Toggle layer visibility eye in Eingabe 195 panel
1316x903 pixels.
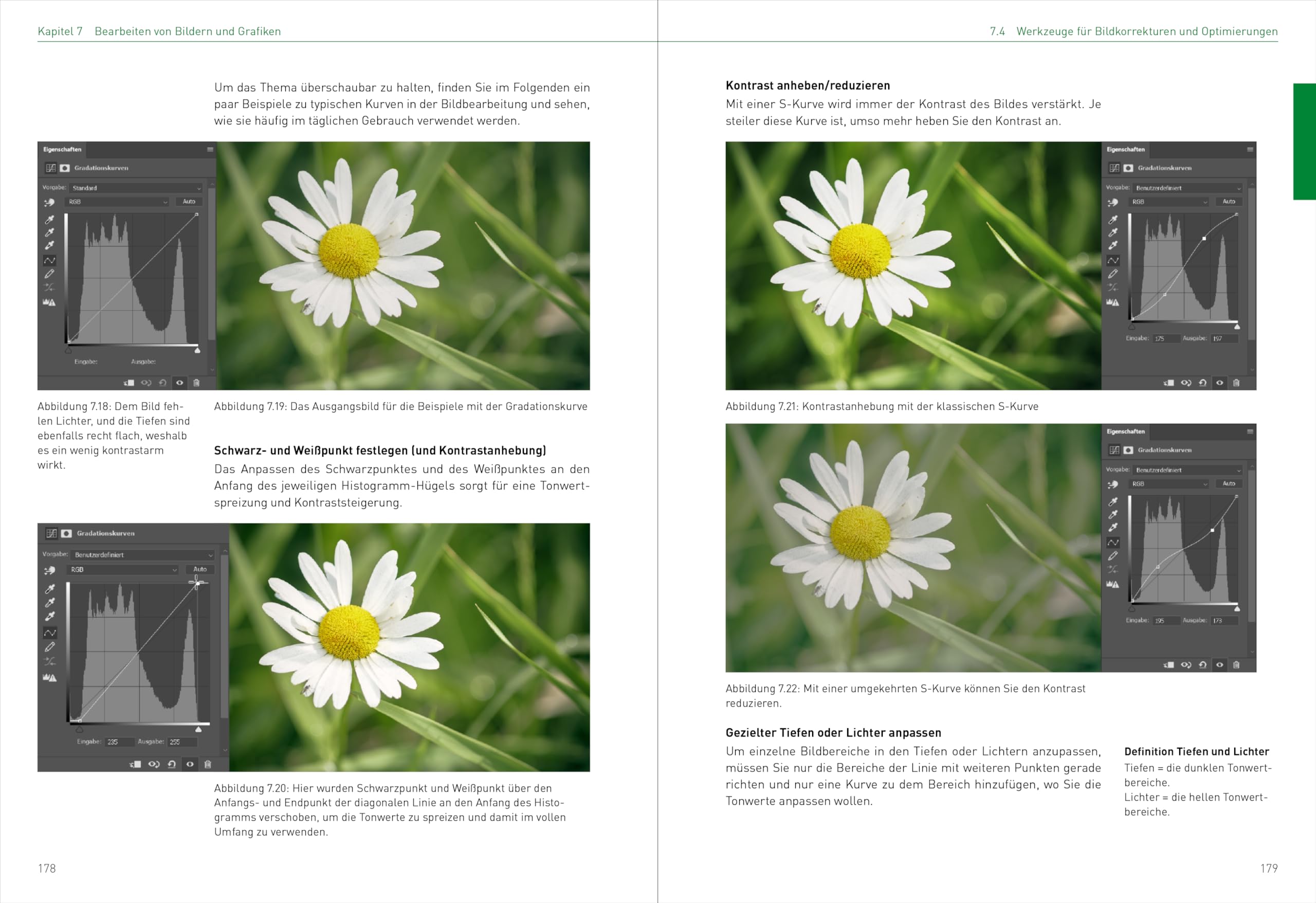(1220, 664)
